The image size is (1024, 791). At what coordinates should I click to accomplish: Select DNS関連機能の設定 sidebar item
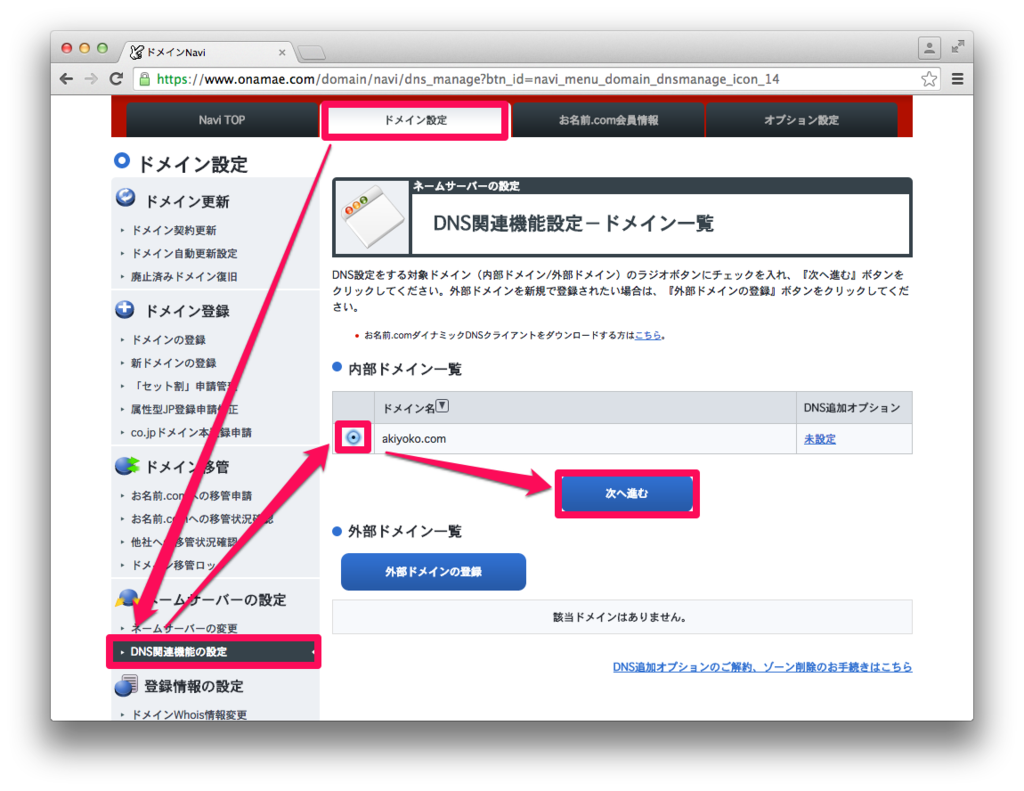pos(214,652)
